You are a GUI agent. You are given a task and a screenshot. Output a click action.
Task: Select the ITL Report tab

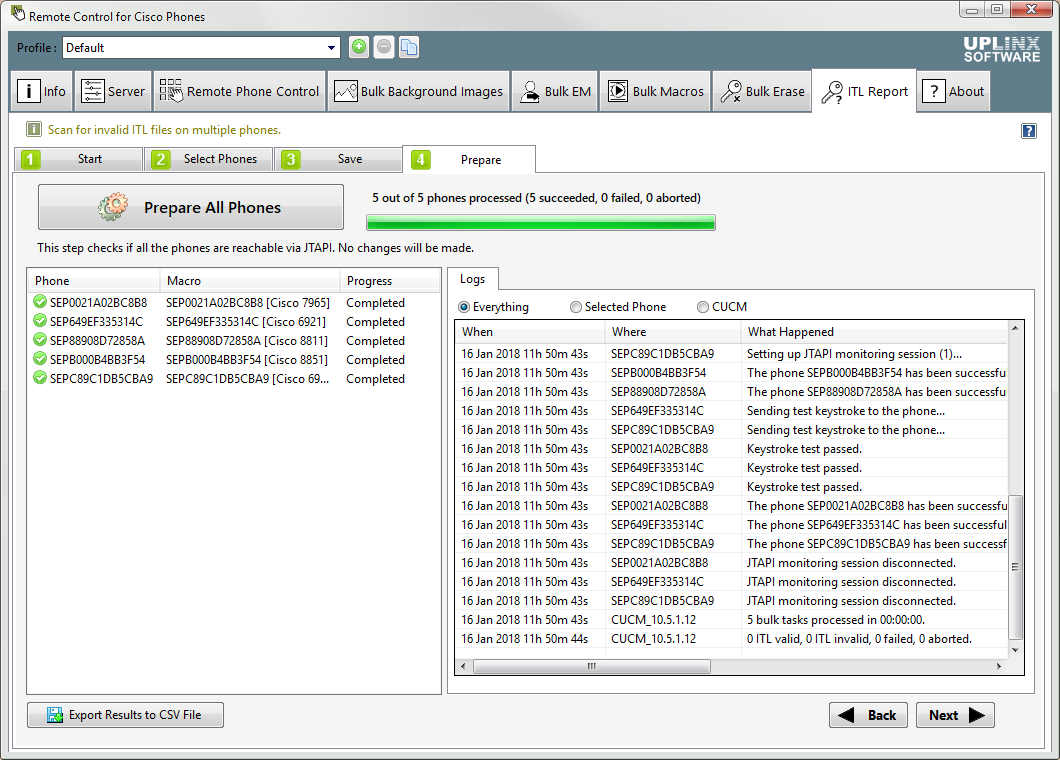864,91
